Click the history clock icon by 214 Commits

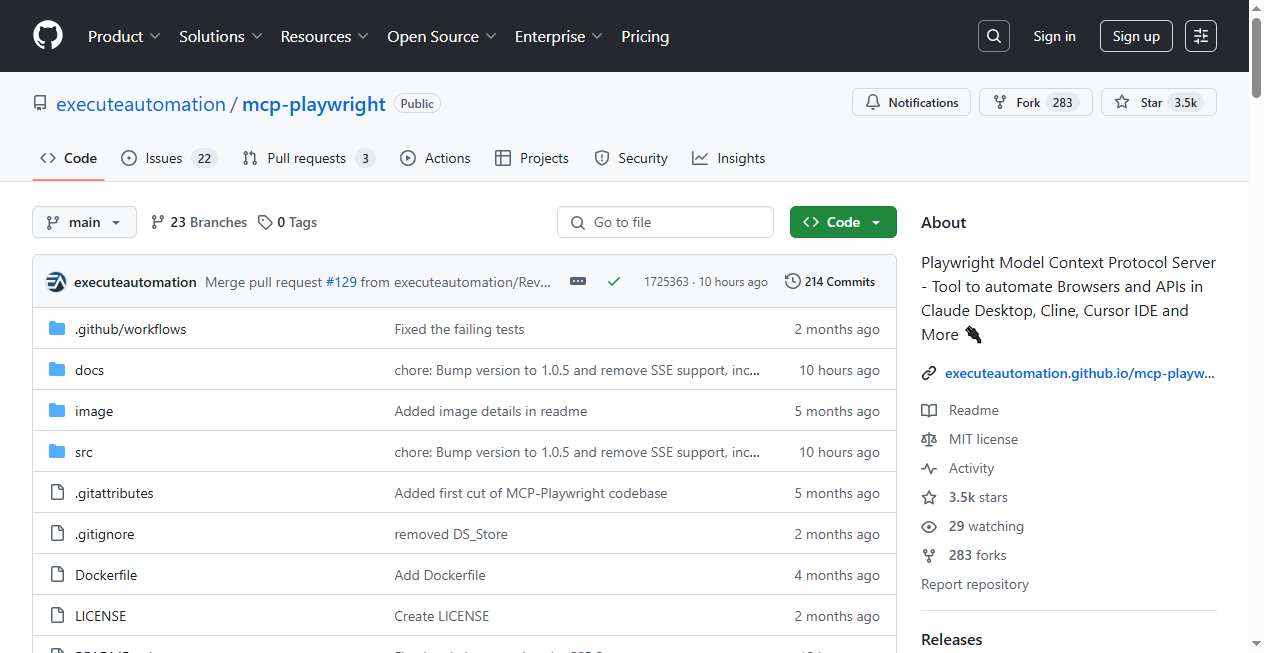793,282
